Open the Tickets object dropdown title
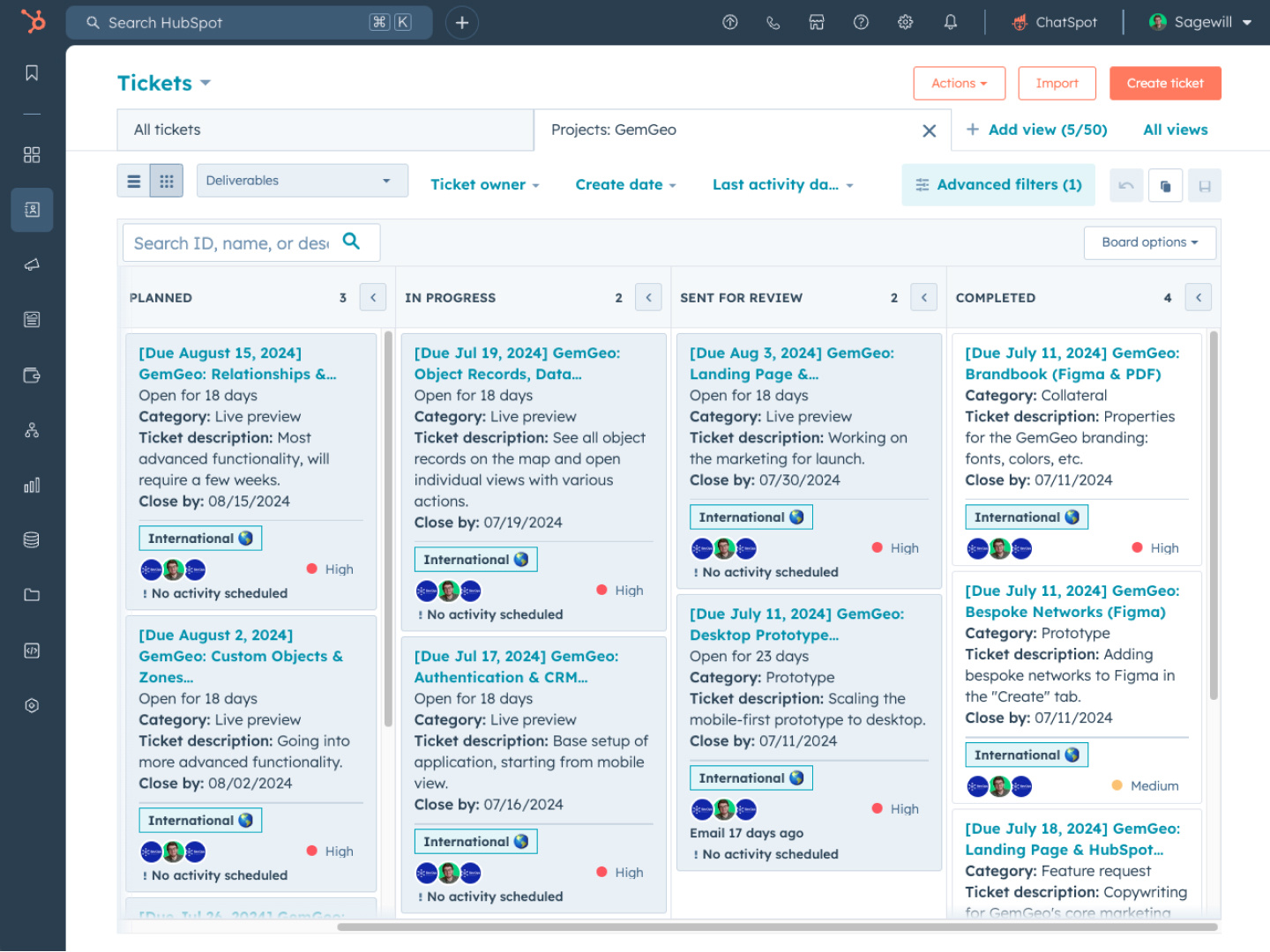This screenshot has height=952, width=1270. [x=164, y=83]
